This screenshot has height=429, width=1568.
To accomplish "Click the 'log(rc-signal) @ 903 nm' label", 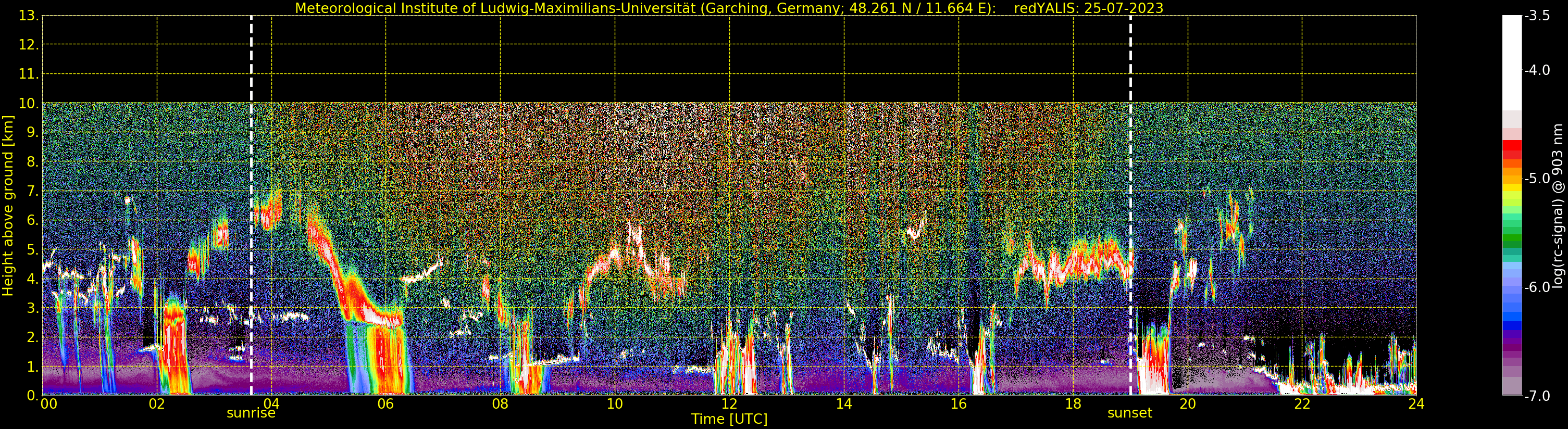I will pyautogui.click(x=1558, y=206).
